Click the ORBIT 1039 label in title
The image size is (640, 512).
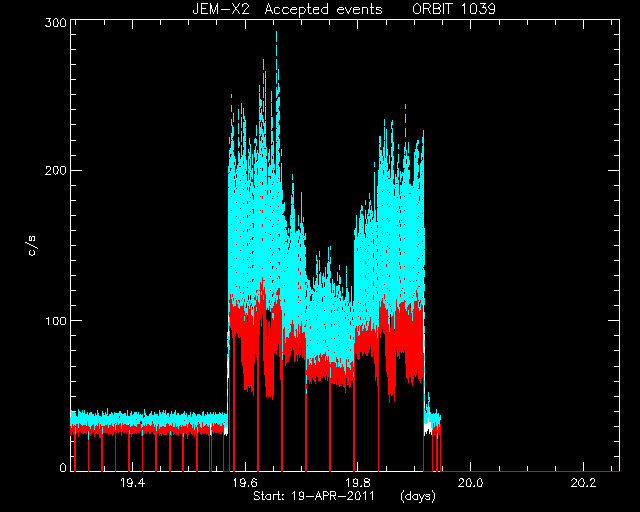(453, 9)
